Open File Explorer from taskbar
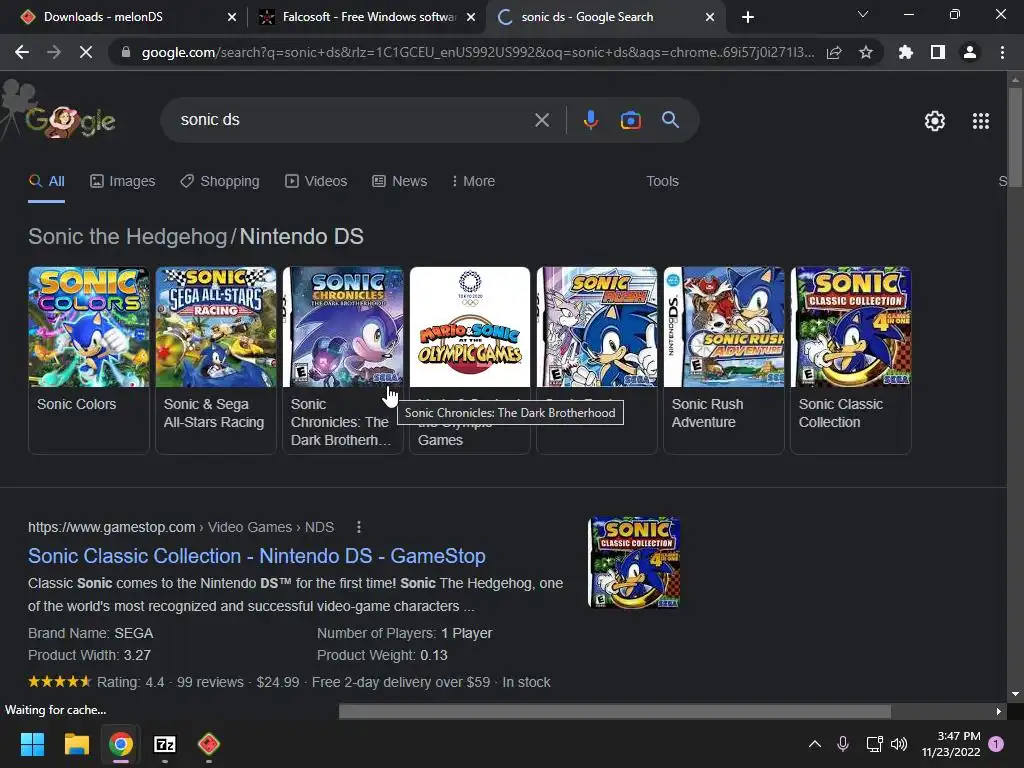 point(76,744)
